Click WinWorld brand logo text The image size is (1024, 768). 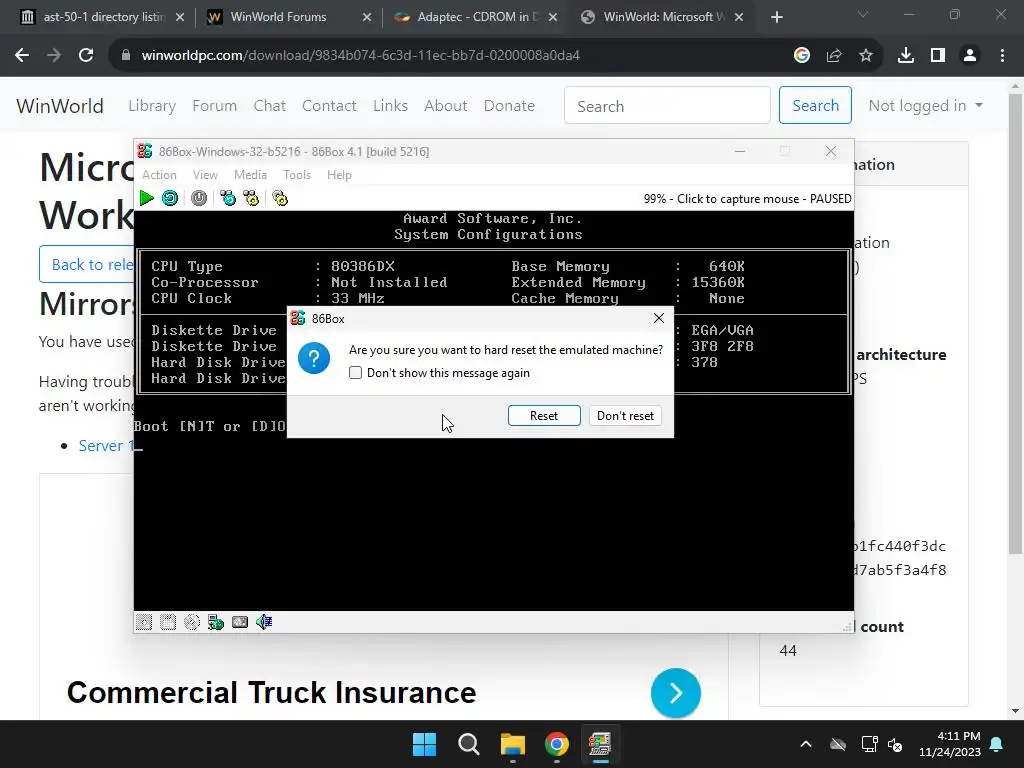(60, 106)
